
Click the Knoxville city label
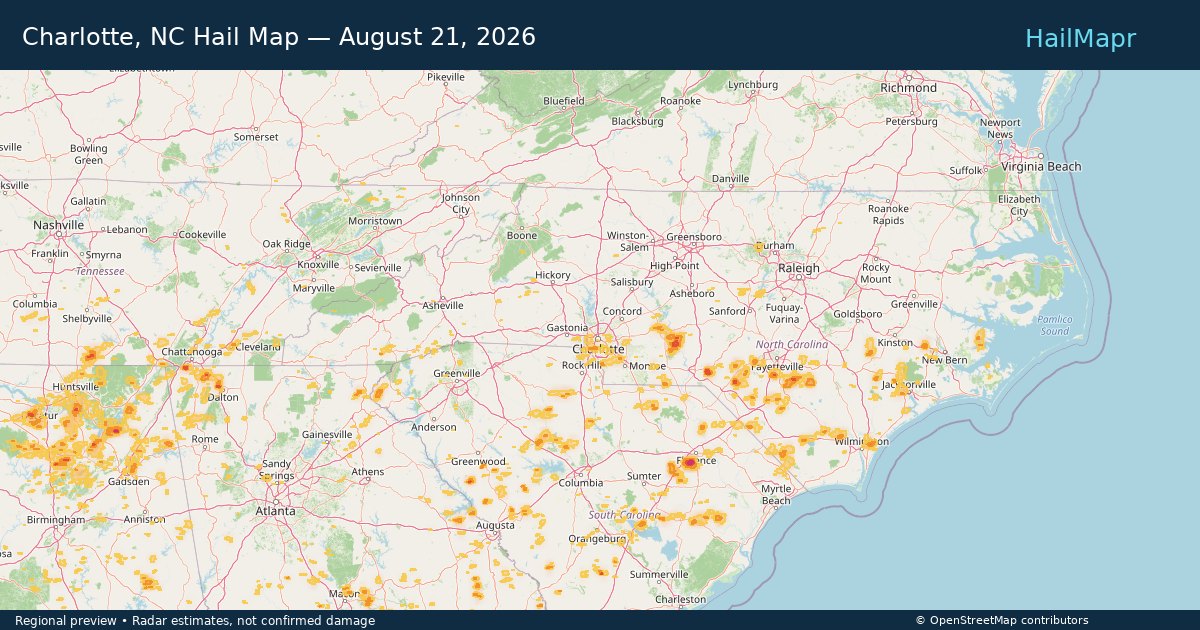coord(318,265)
